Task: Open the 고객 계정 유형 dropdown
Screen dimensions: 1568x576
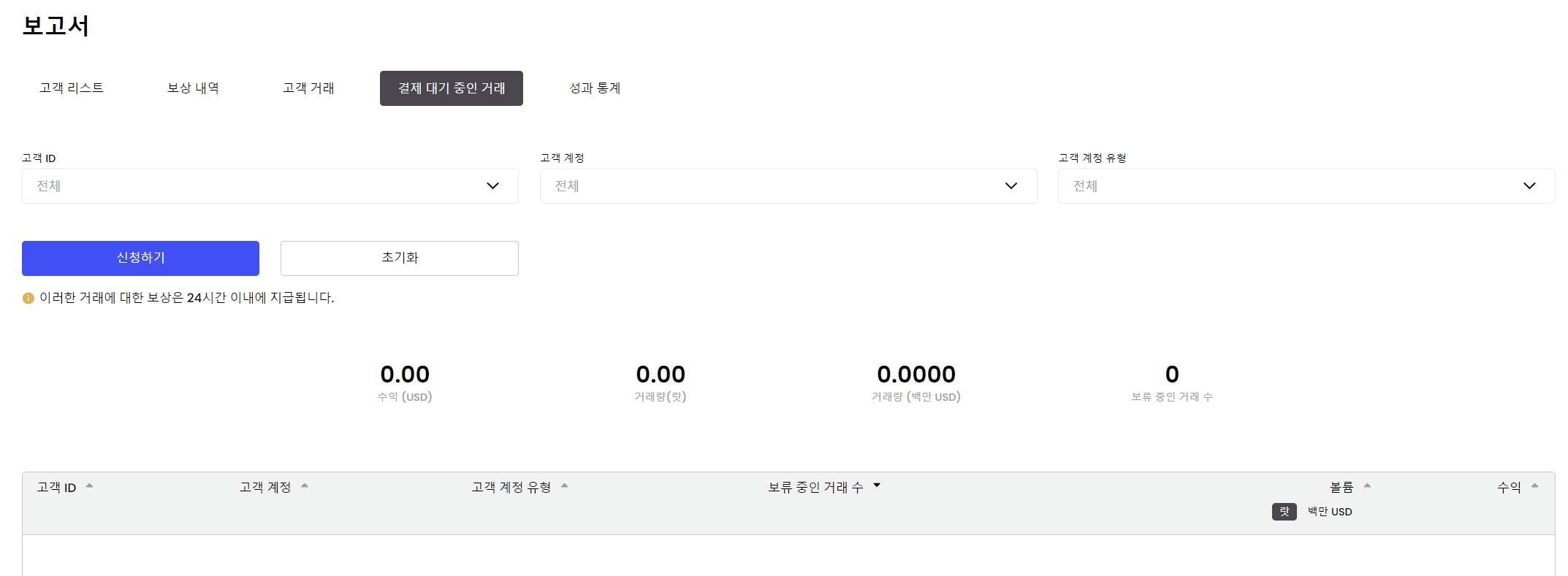Action: [1306, 186]
